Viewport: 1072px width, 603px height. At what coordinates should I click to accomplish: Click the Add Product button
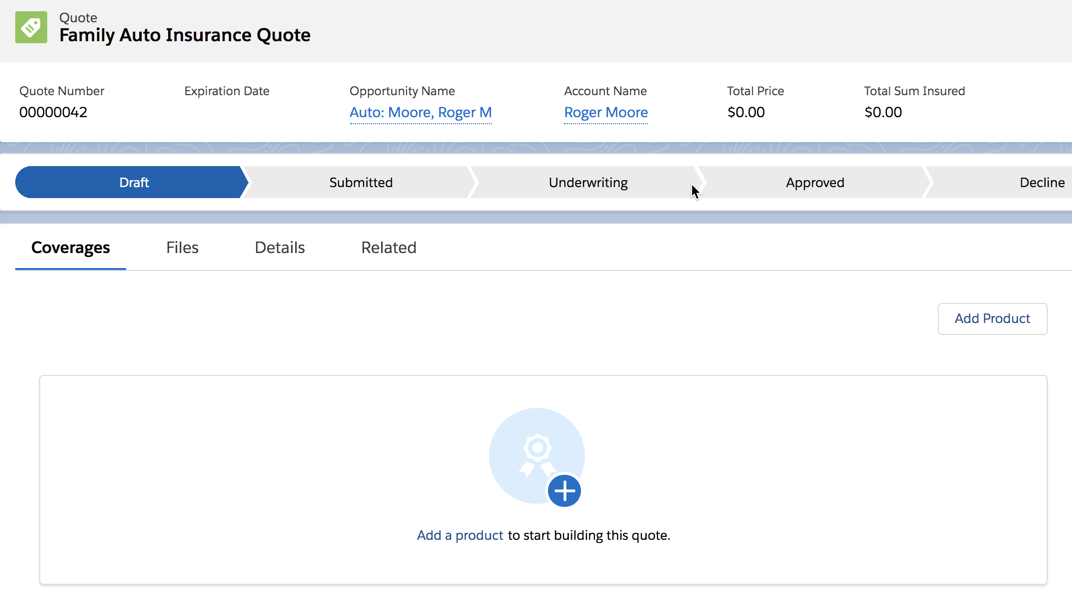tap(992, 319)
